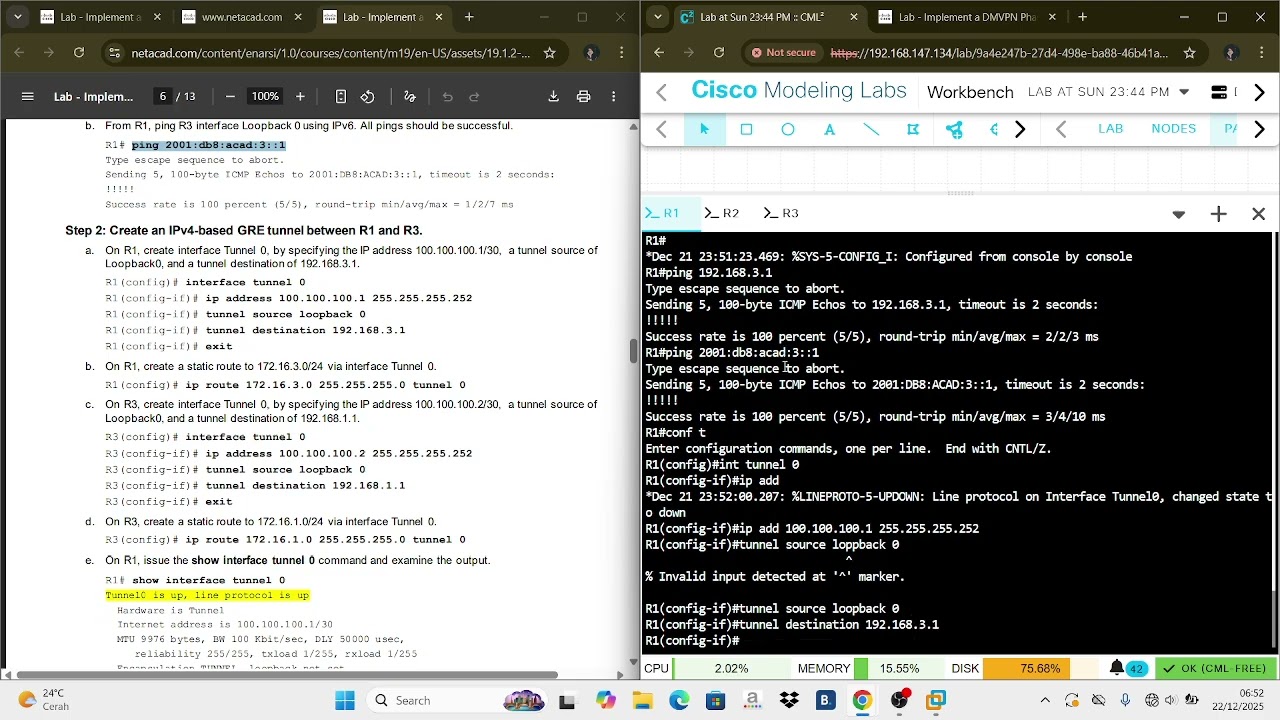Click the DISK usage bar showing 75.68%
The image size is (1280, 720).
(x=1040, y=668)
